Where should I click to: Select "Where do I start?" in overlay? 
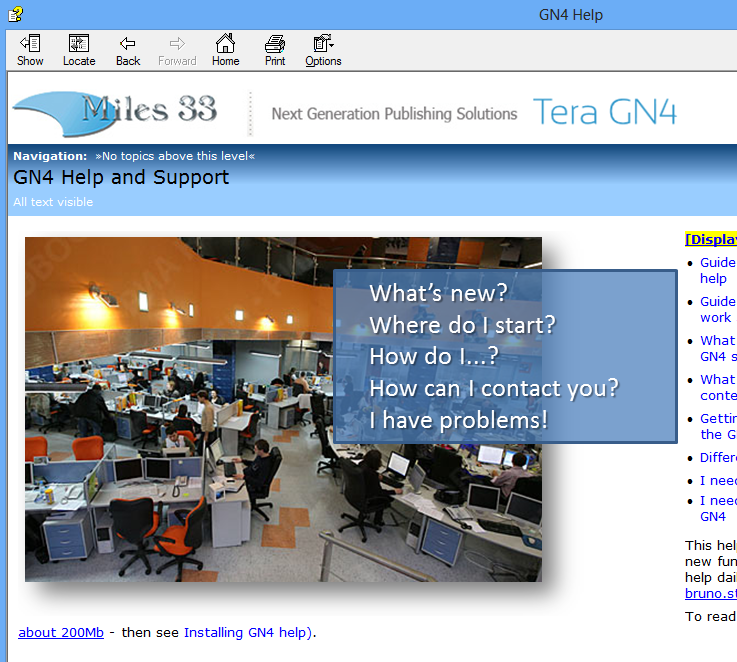click(x=463, y=324)
